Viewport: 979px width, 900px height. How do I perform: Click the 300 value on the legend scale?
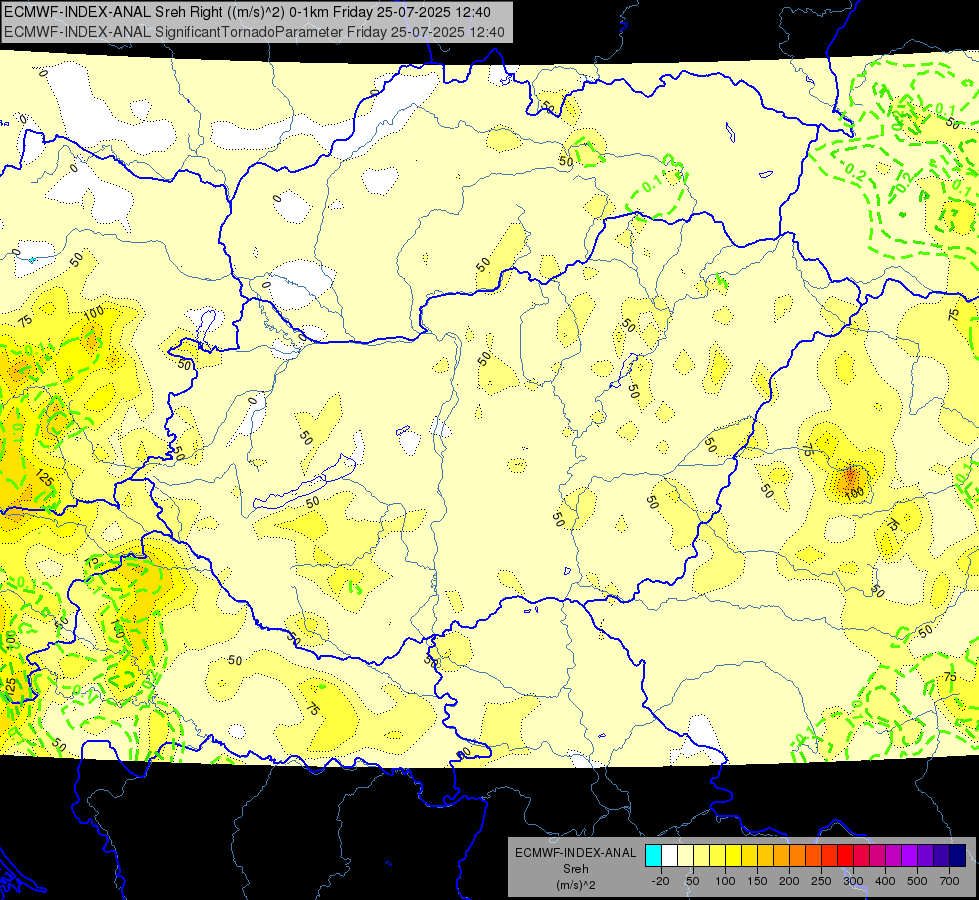point(853,881)
